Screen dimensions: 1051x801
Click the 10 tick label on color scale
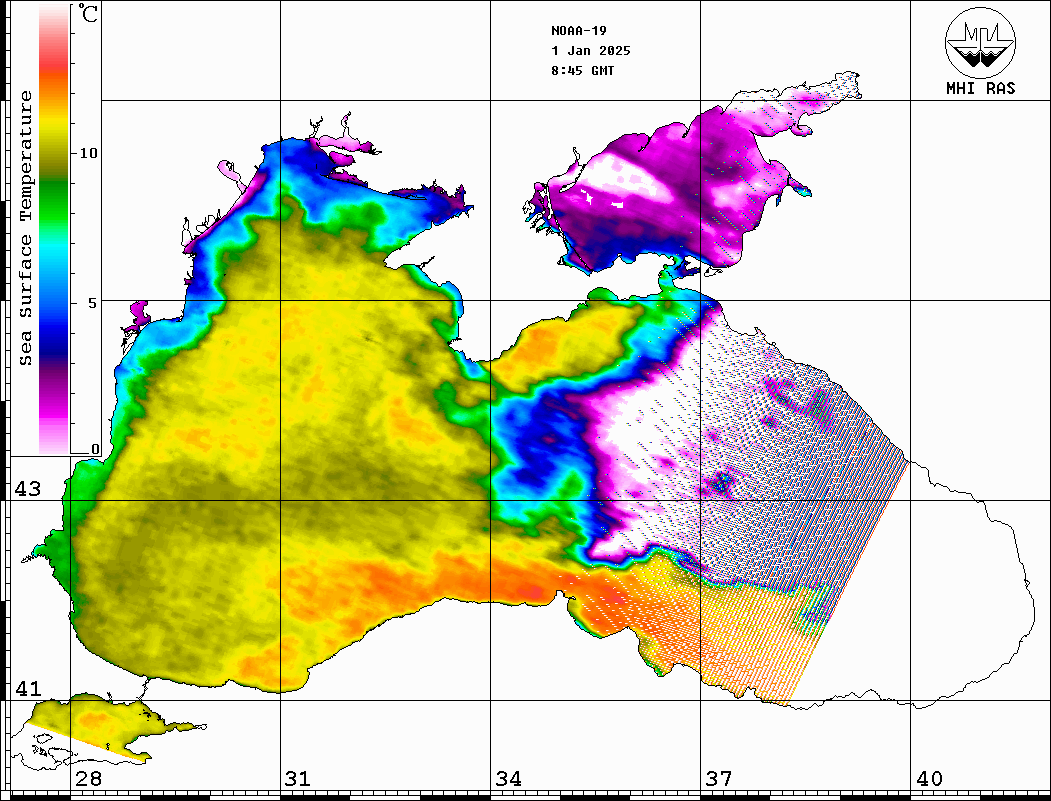(x=88, y=153)
